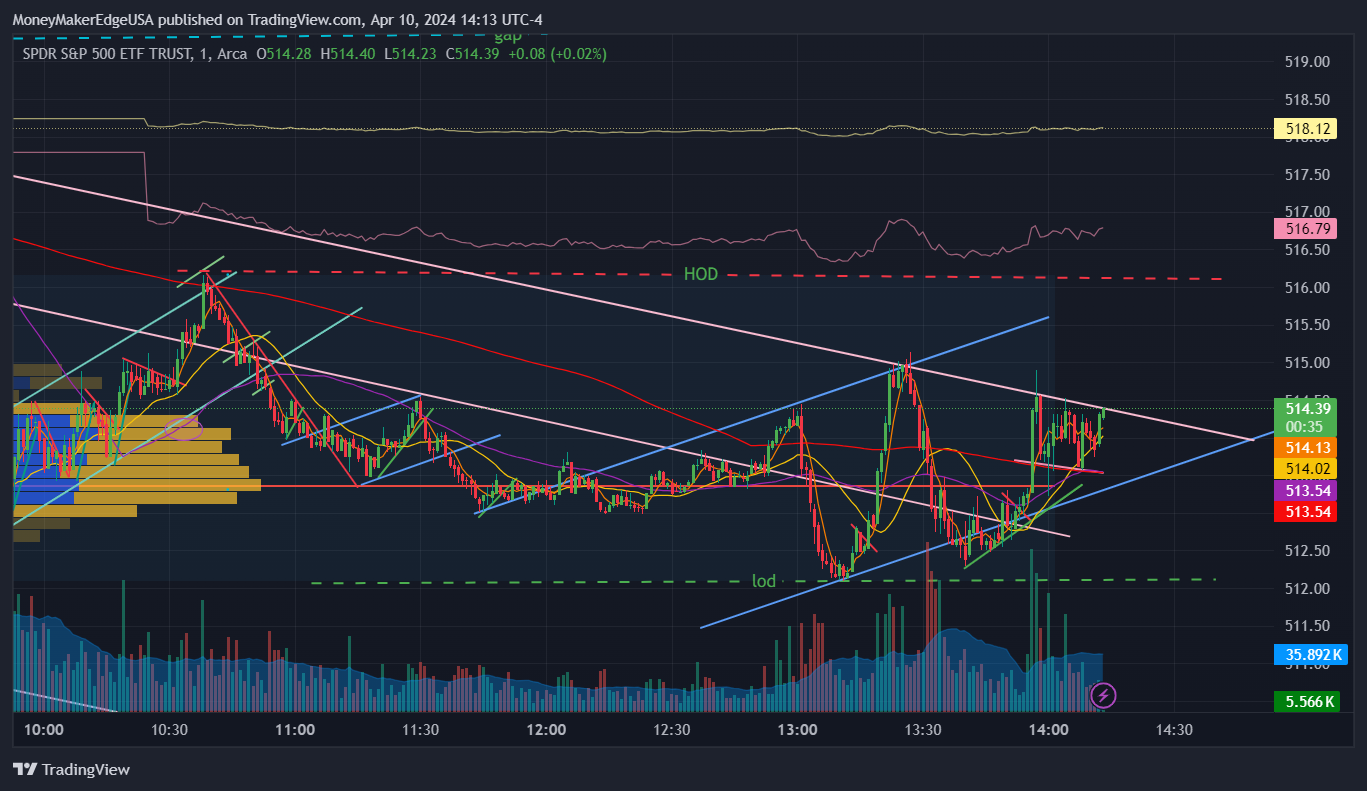
Task: Click the 516.00 price axis label
Action: [1307, 287]
